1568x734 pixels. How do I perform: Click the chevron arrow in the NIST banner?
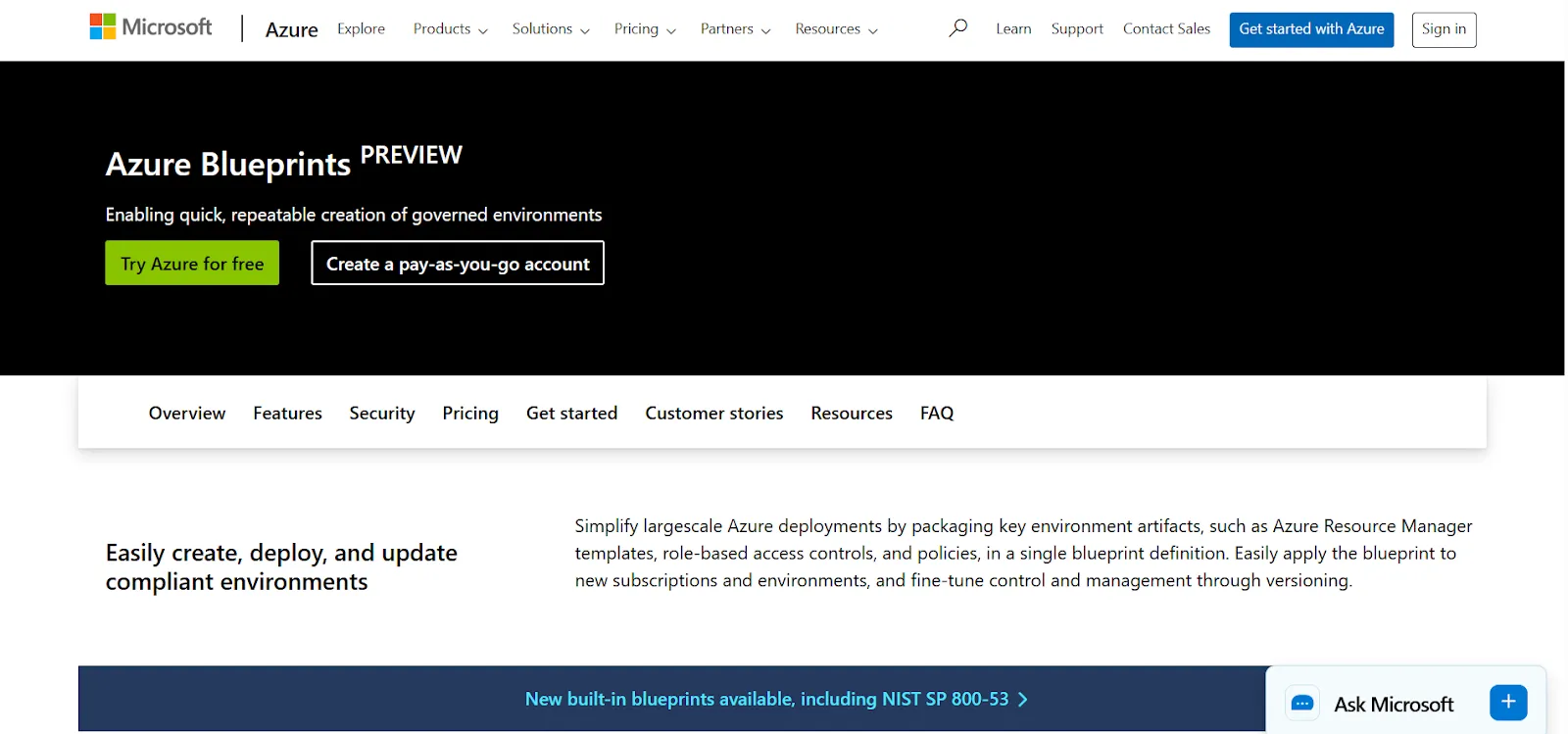[x=1023, y=699]
